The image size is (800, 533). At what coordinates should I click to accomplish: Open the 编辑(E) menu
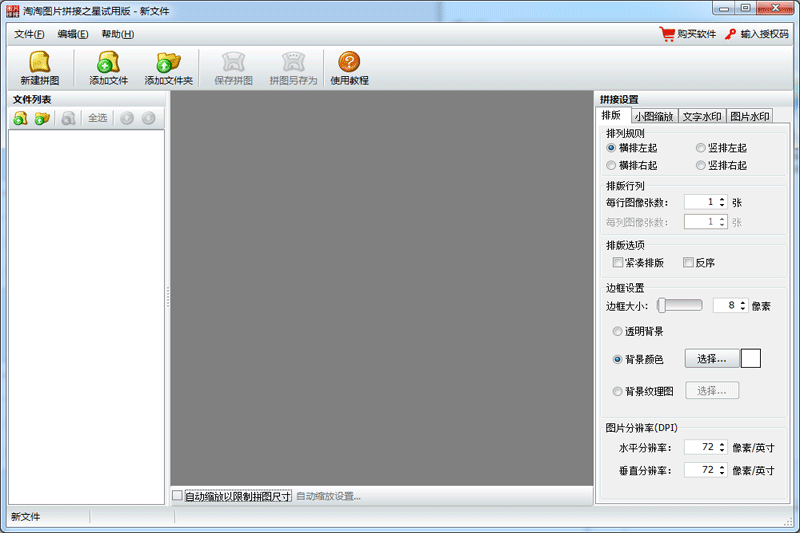tap(73, 34)
